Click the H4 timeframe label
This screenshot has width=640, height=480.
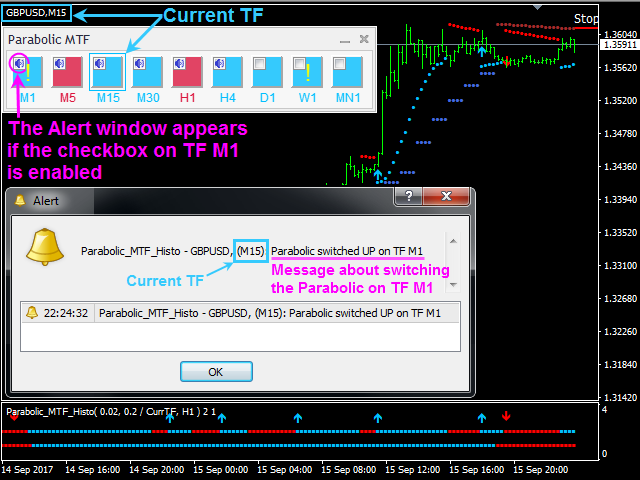228,98
